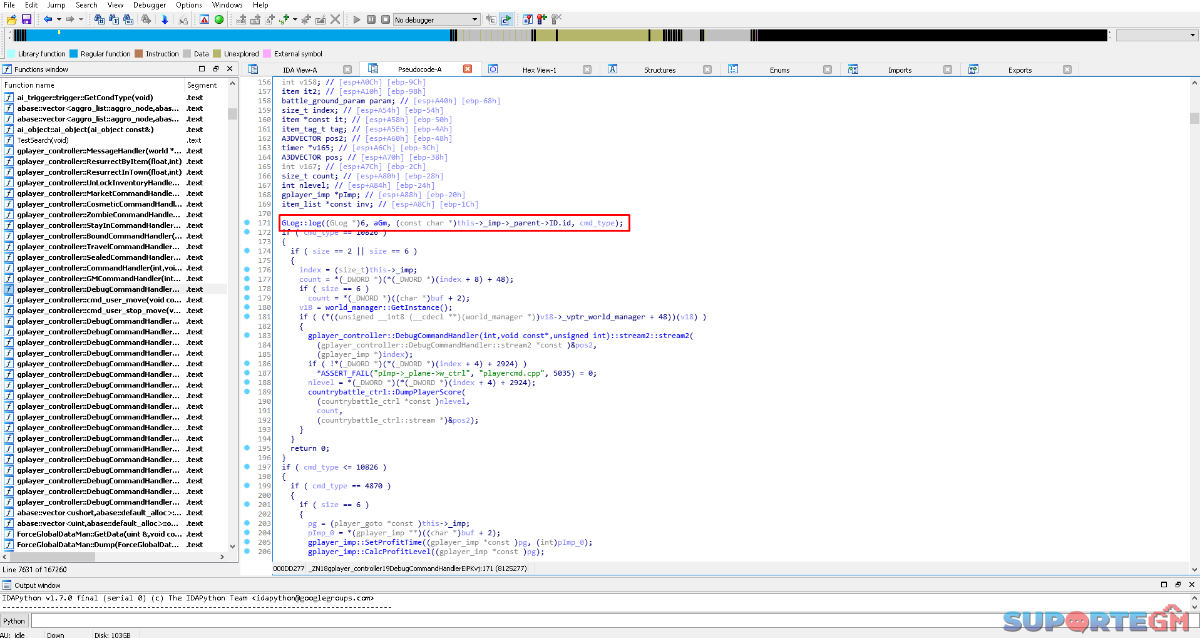Open the Edit menu
This screenshot has width=1200, height=638.
coord(31,5)
